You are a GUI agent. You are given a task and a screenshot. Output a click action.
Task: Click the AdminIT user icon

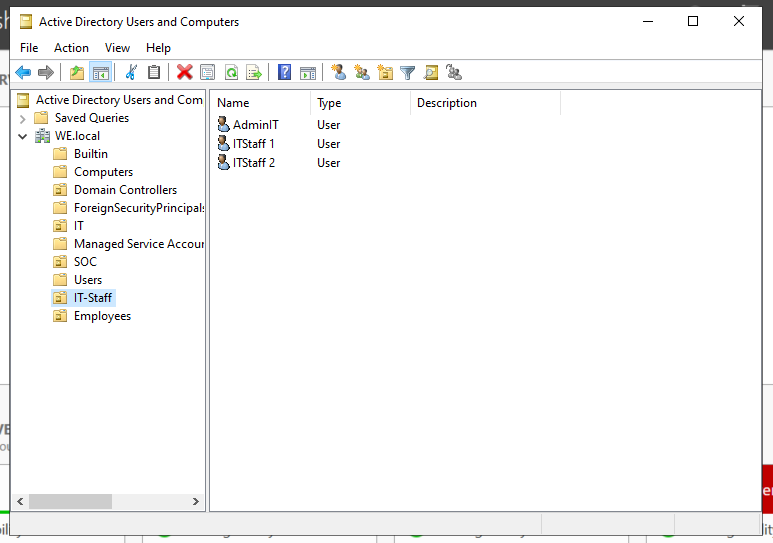coord(223,124)
